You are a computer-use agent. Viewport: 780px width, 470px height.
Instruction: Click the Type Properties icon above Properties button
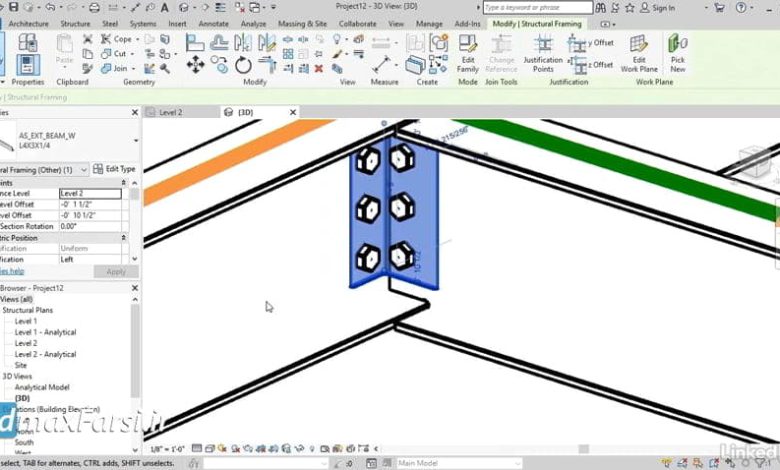[x=28, y=43]
